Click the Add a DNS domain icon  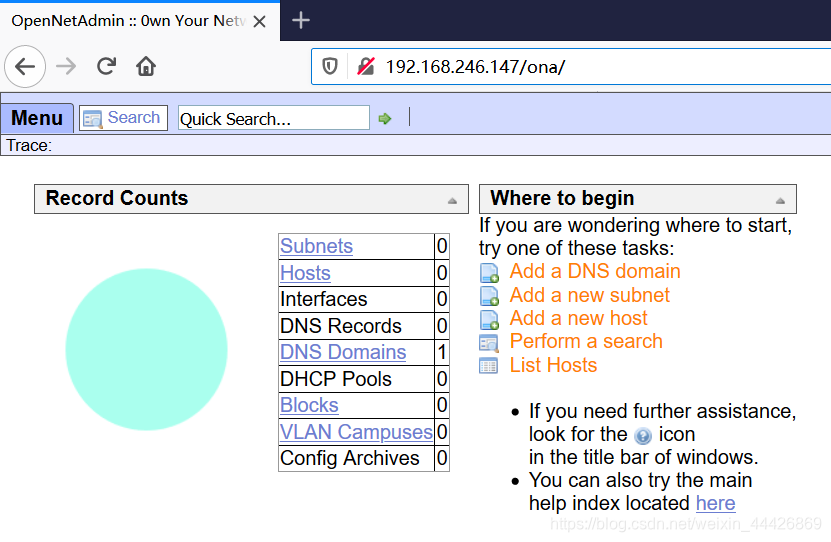pos(489,273)
